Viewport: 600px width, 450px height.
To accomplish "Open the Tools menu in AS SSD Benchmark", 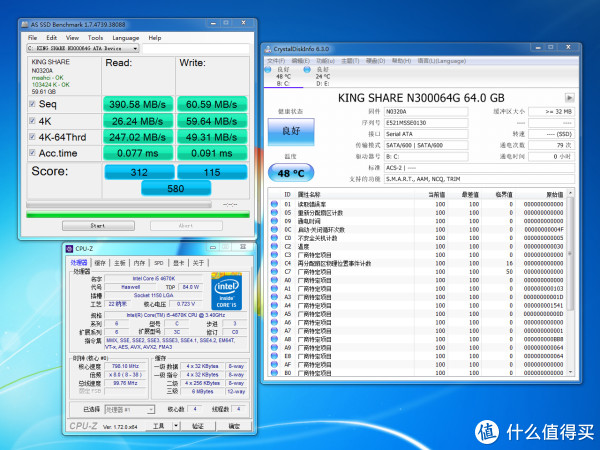I will [x=95, y=38].
